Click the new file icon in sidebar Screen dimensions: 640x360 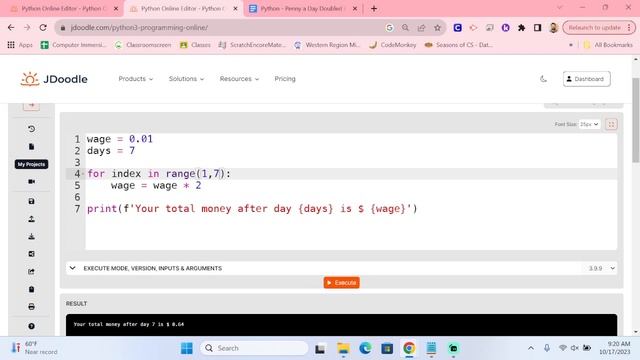(x=31, y=147)
